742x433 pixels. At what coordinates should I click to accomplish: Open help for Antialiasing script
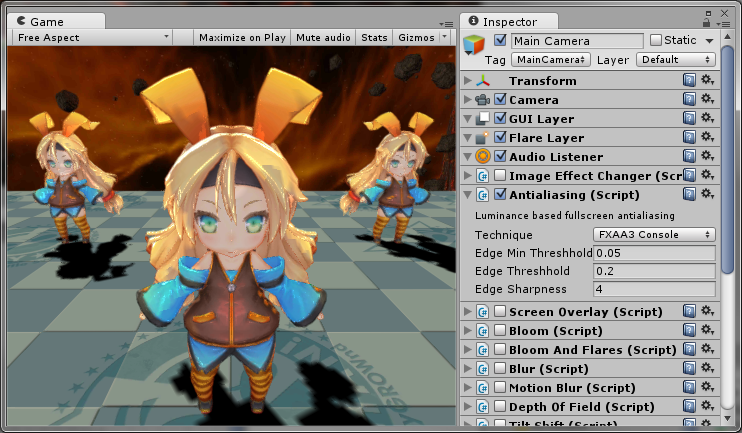click(x=689, y=194)
